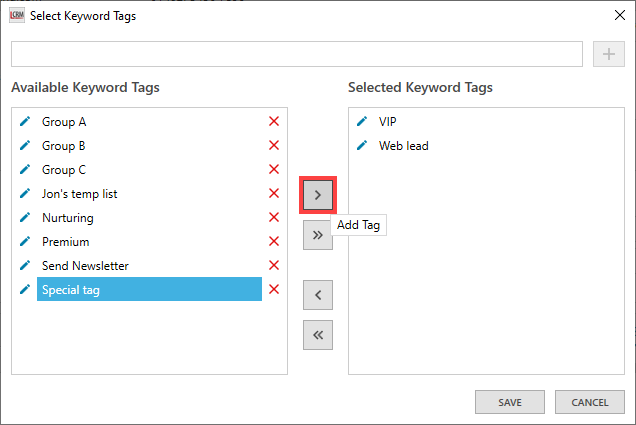The height and width of the screenshot is (425, 636).
Task: Remove tag using single left arrow button
Action: point(317,295)
